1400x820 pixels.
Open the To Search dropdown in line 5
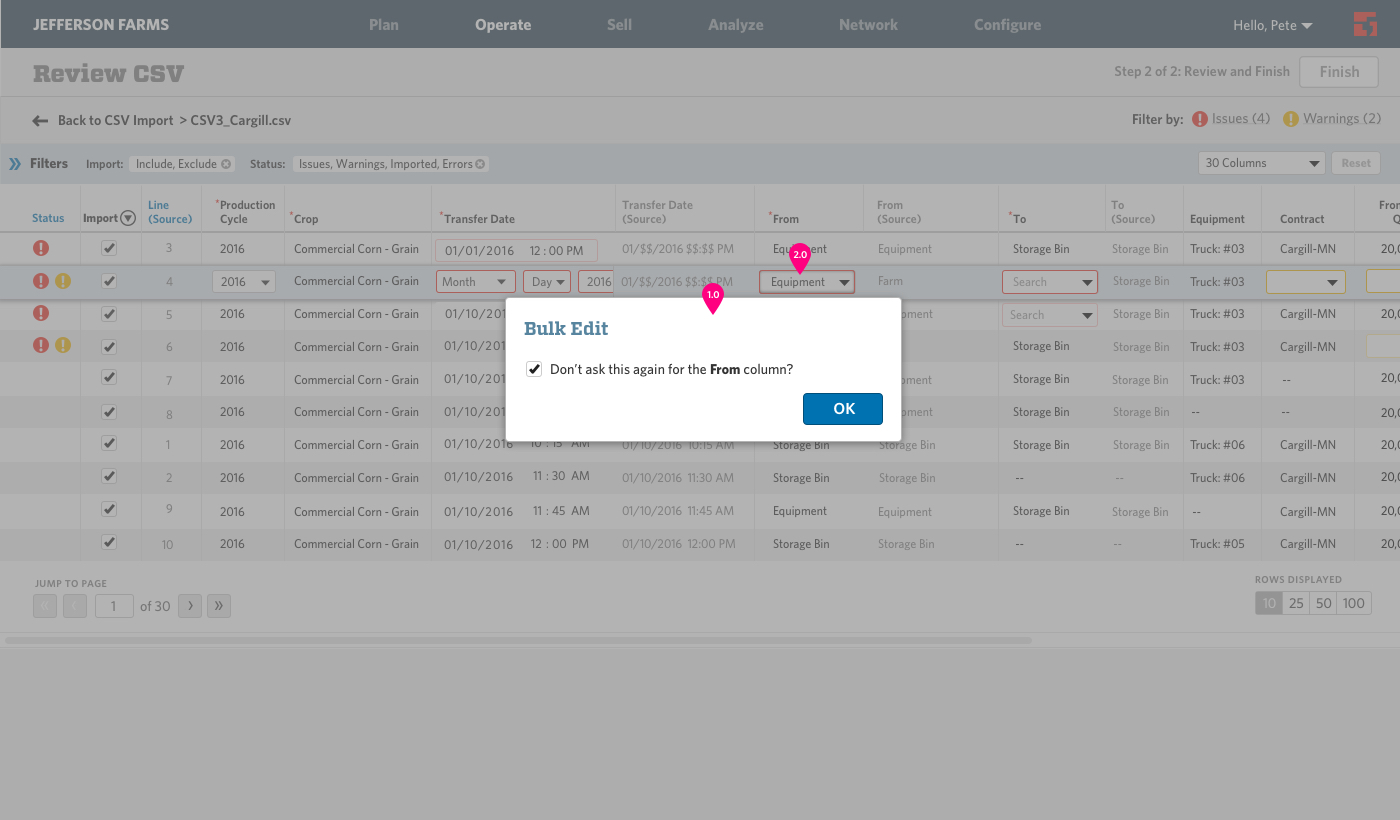coord(1050,314)
